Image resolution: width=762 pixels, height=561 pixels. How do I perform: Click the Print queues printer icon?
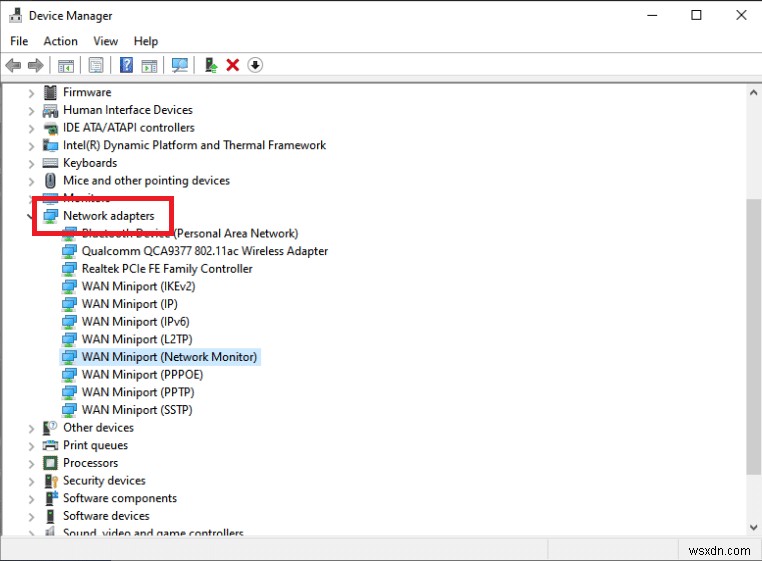tap(50, 445)
